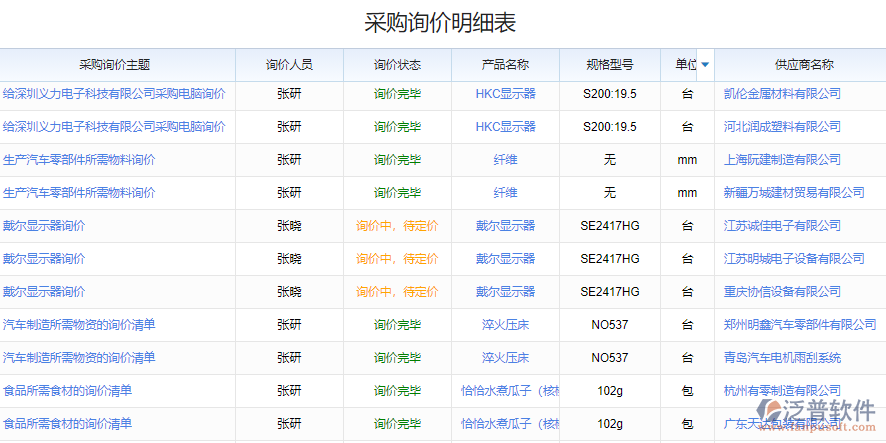Click the 重庆协信设备有限公司 link
The height and width of the screenshot is (443, 886).
[x=782, y=292]
